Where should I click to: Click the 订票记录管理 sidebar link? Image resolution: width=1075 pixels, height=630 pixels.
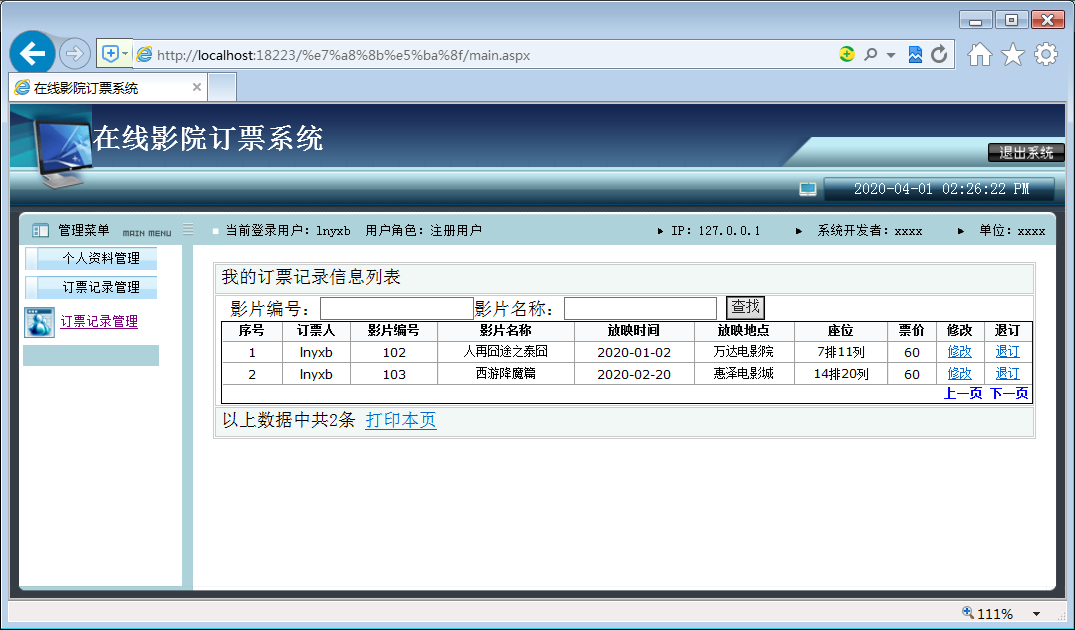[x=99, y=321]
